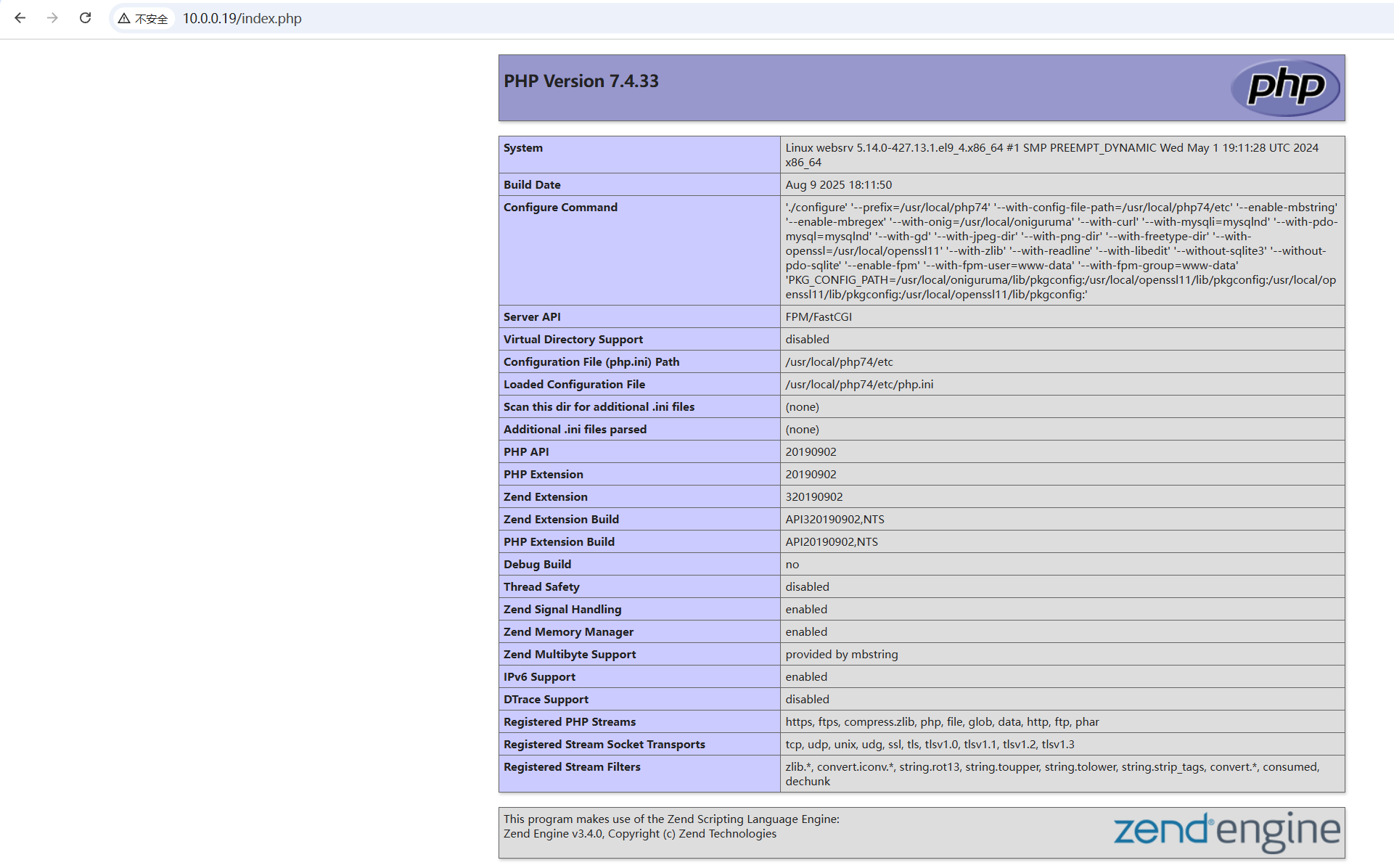
Task: Click the Loaded Configuration File label
Action: pos(574,385)
